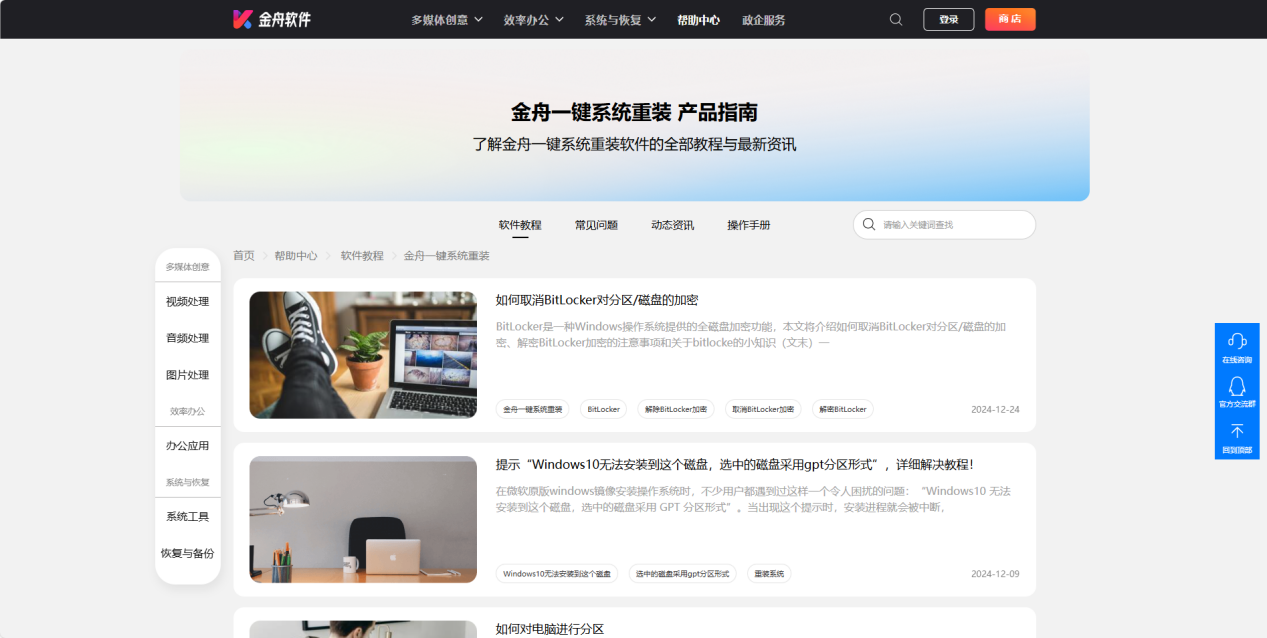Expand the 系统与恢复 dropdown menu
This screenshot has width=1267, height=638.
click(x=621, y=19)
